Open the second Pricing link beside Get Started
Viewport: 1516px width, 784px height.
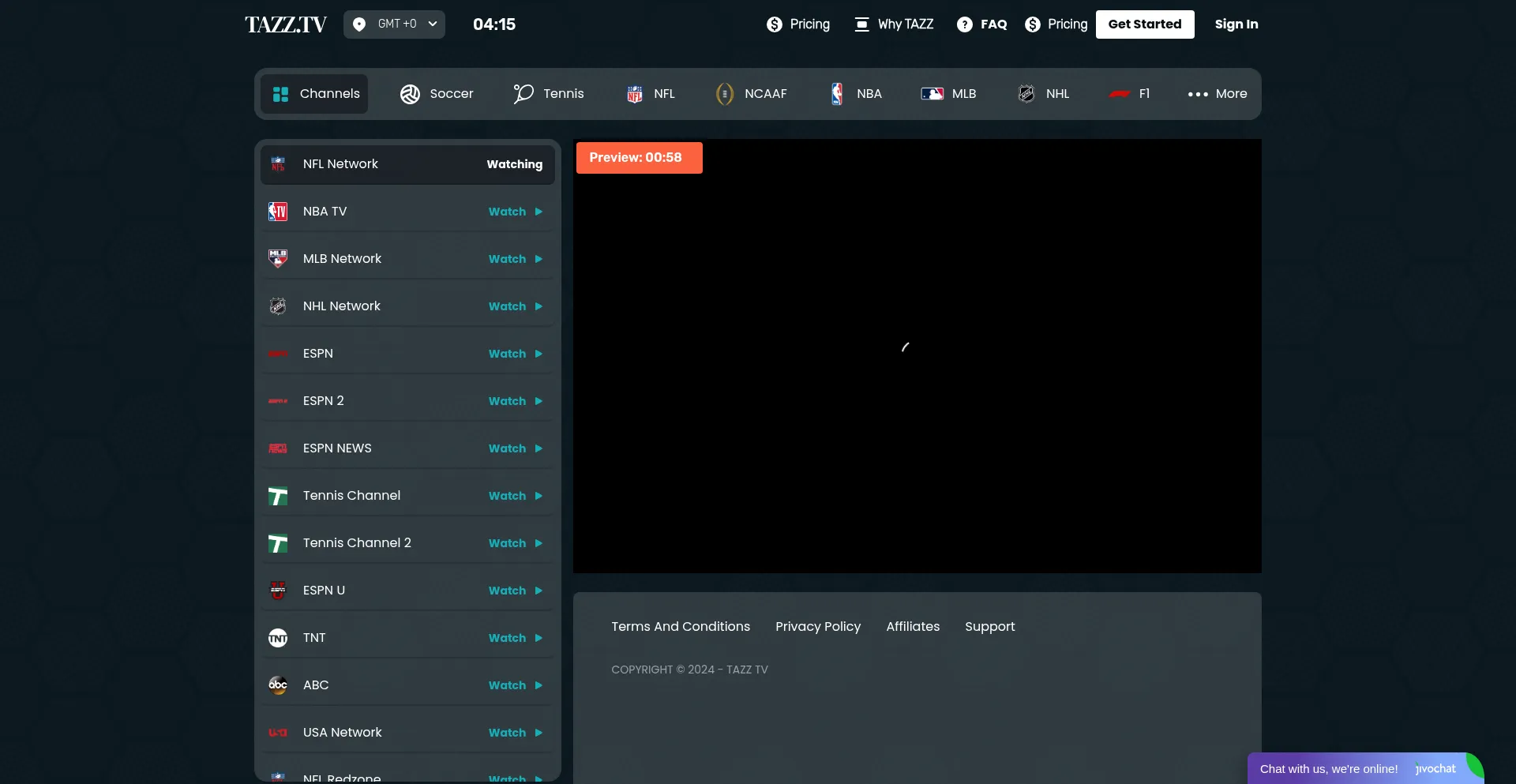tap(1056, 24)
